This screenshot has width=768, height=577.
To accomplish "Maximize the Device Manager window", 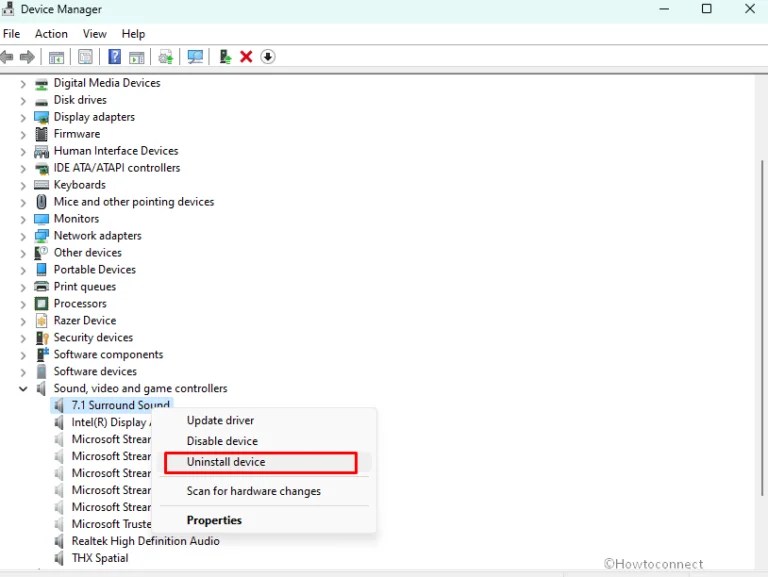I will 707,9.
